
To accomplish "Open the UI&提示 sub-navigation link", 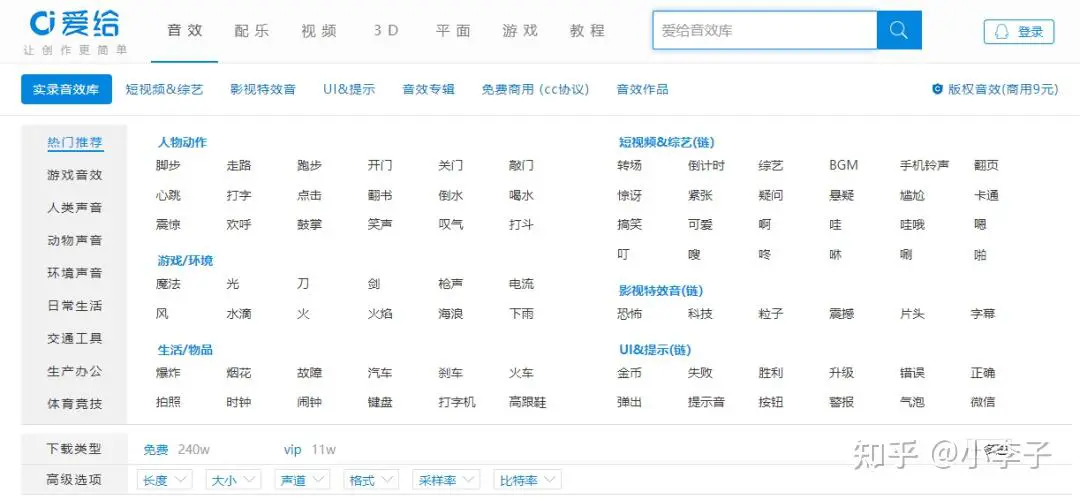I will tap(349, 90).
